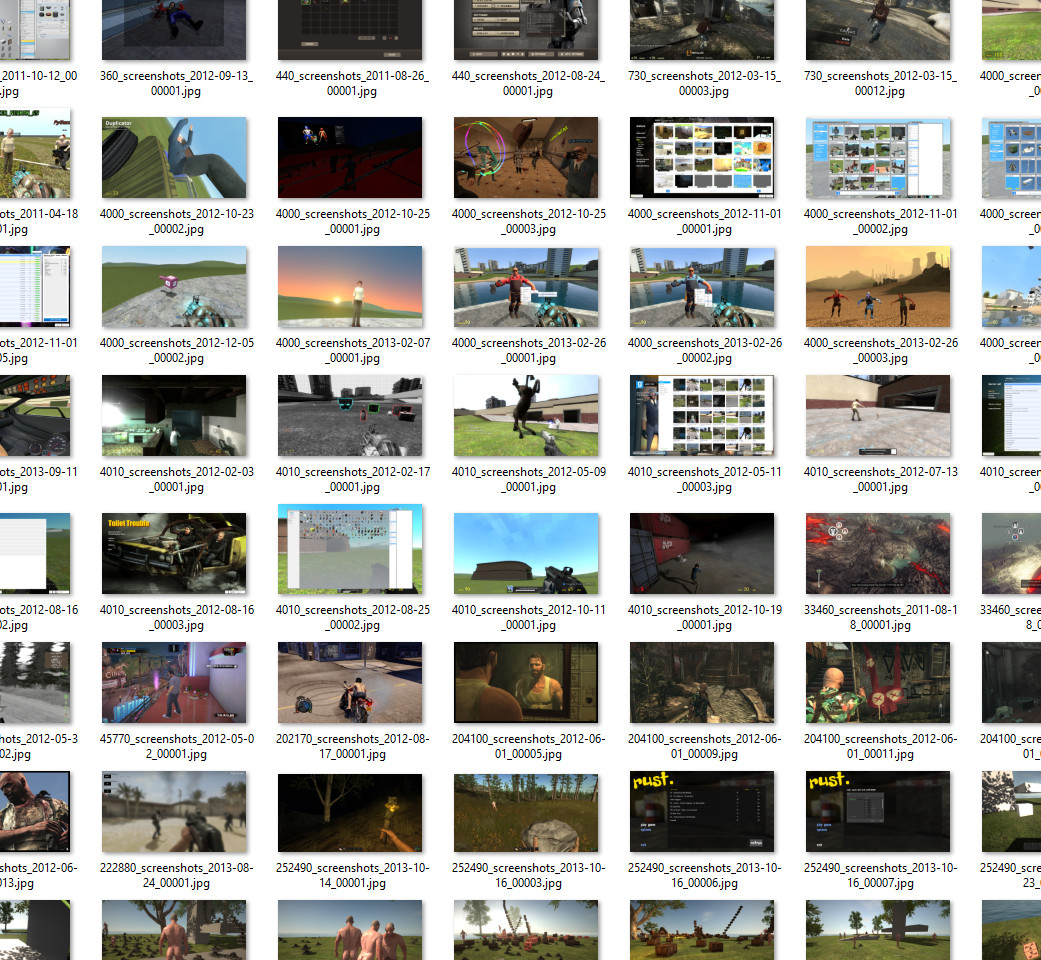1041x960 pixels.
Task: Select thumbnail of 4010_screenshots_2012-05-11_00003.jpg
Action: point(702,416)
